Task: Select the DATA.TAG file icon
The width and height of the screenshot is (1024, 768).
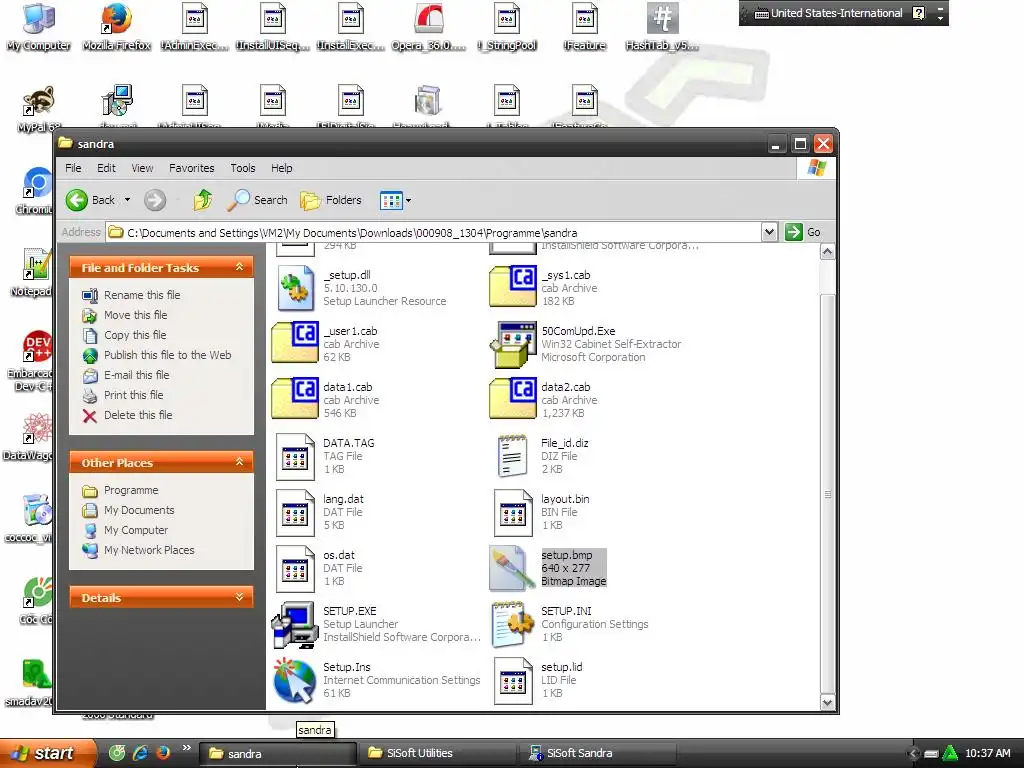Action: [x=295, y=456]
